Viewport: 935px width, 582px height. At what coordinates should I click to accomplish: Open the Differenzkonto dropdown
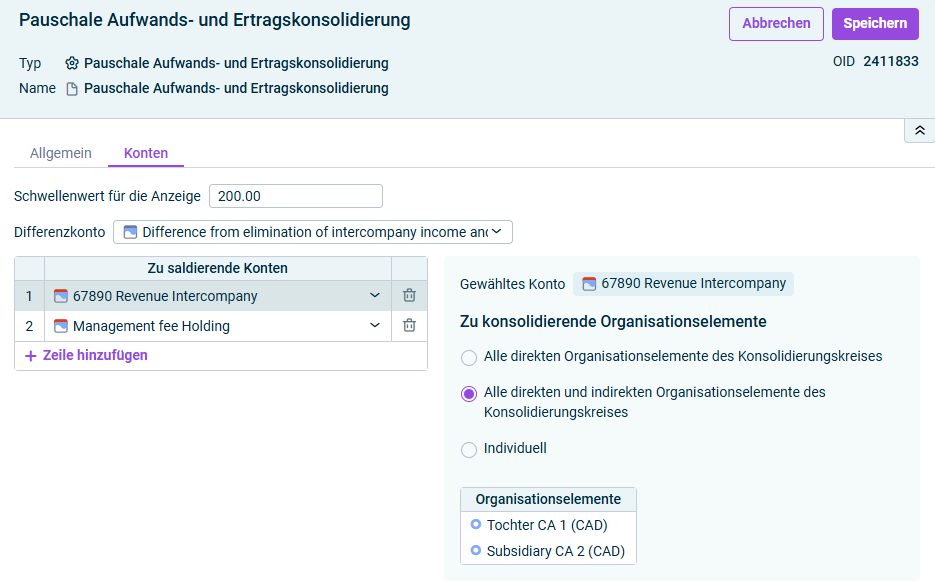[x=313, y=232]
